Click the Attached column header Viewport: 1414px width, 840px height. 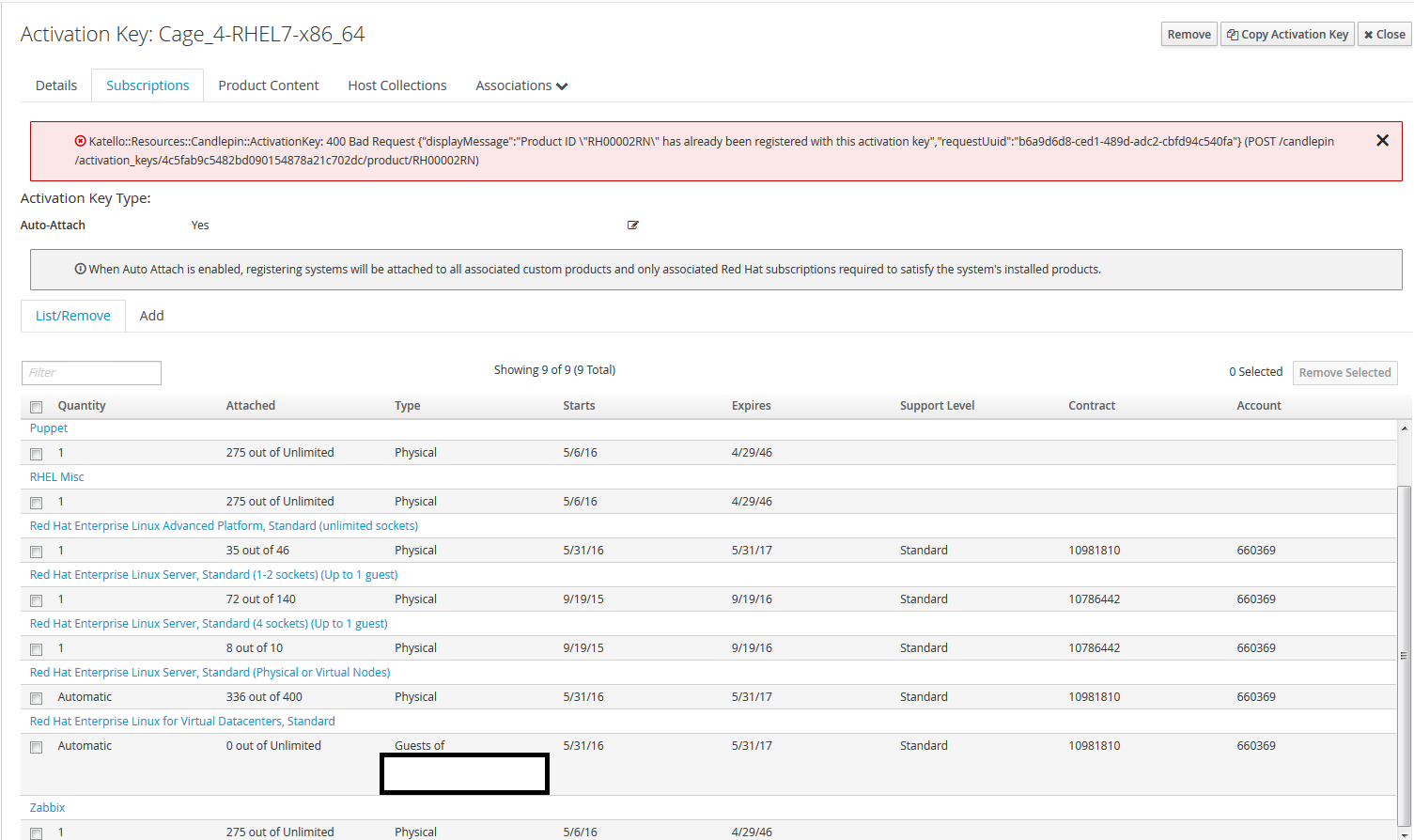coord(251,406)
